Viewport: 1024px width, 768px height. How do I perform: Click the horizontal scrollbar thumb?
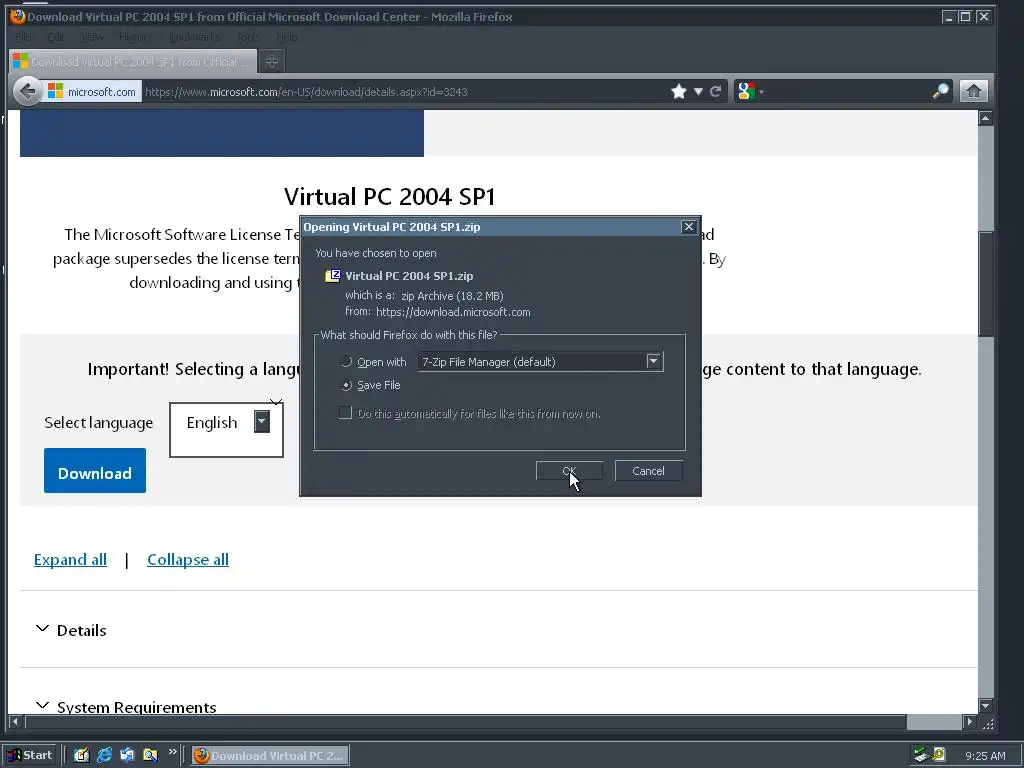click(x=465, y=722)
